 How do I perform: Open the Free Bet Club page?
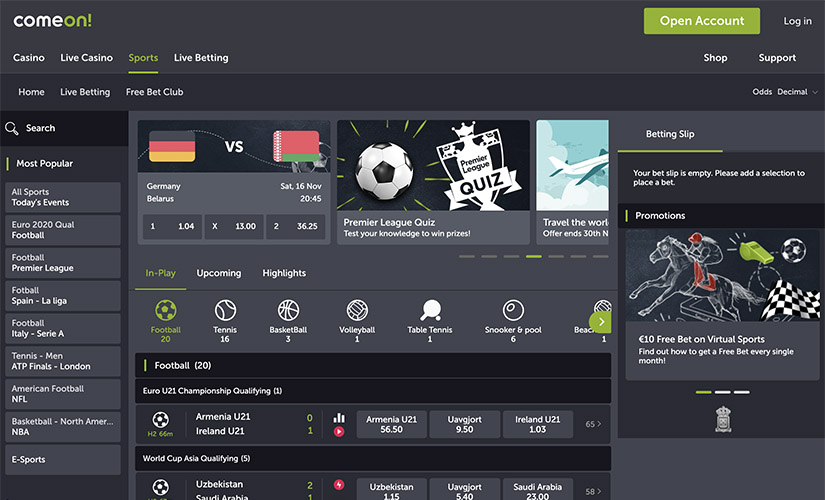pos(154,92)
